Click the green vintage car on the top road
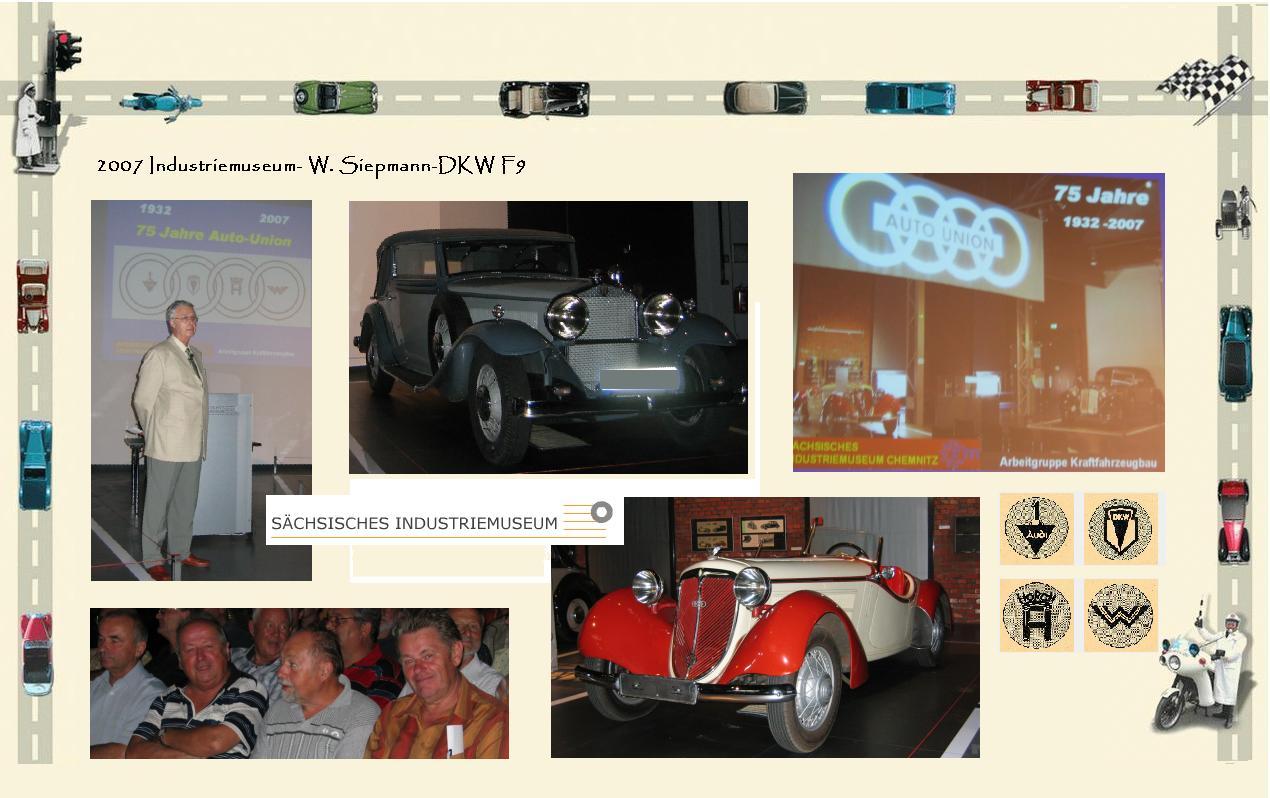The width and height of the screenshot is (1270, 798). pos(335,98)
